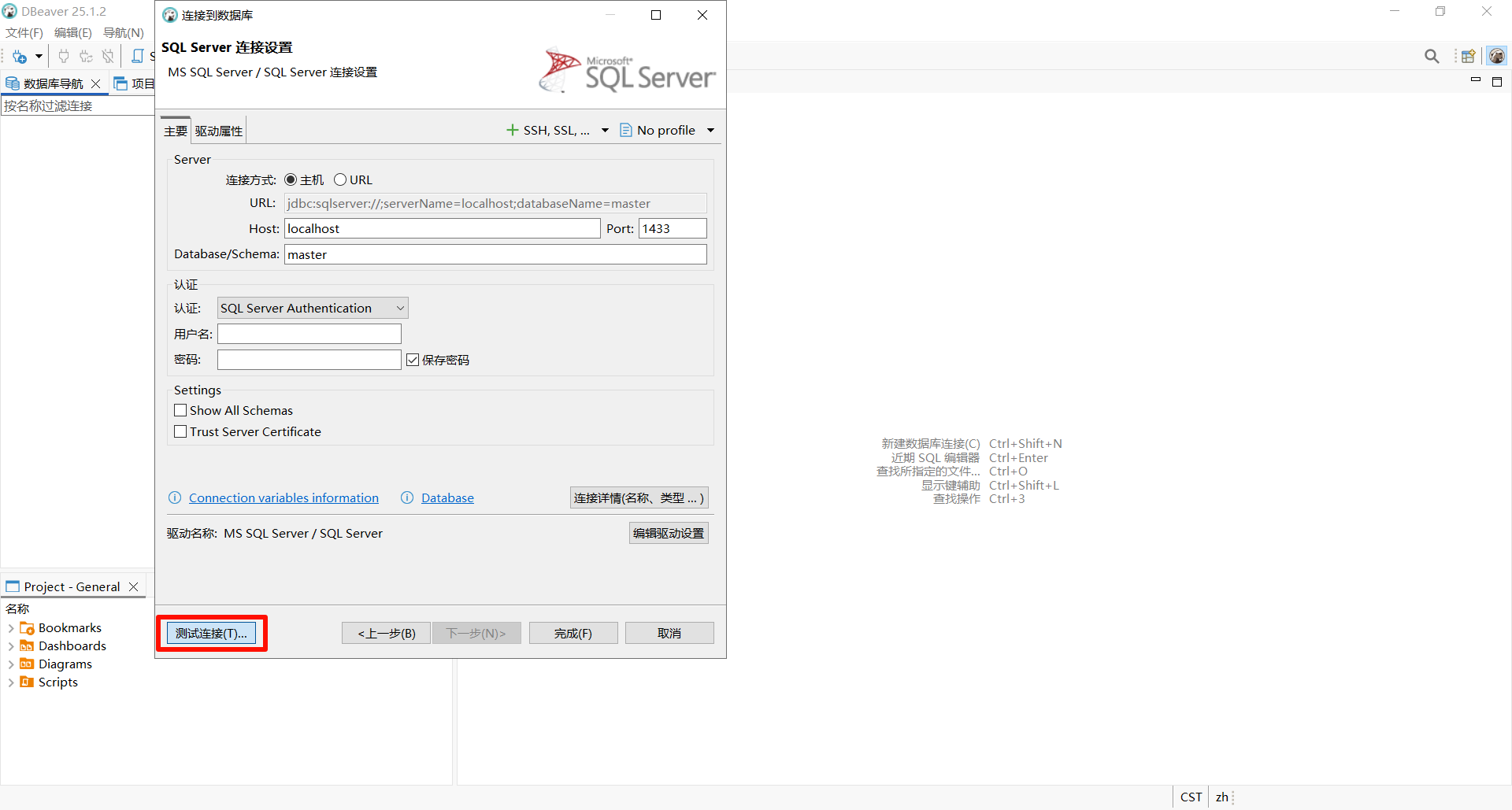Open the 连接详情(名称、类型 ...) button

639,497
